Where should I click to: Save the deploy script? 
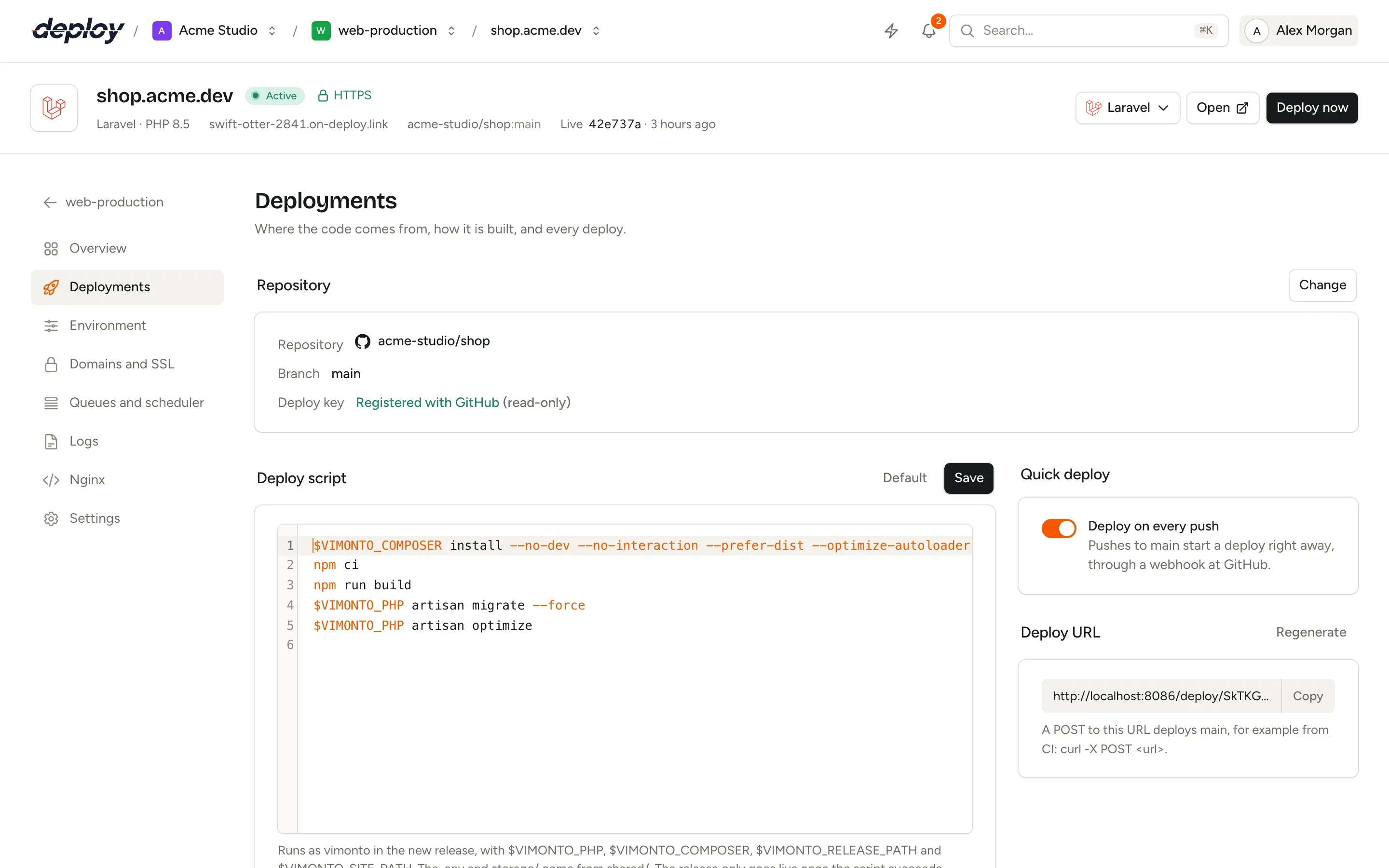(x=968, y=478)
